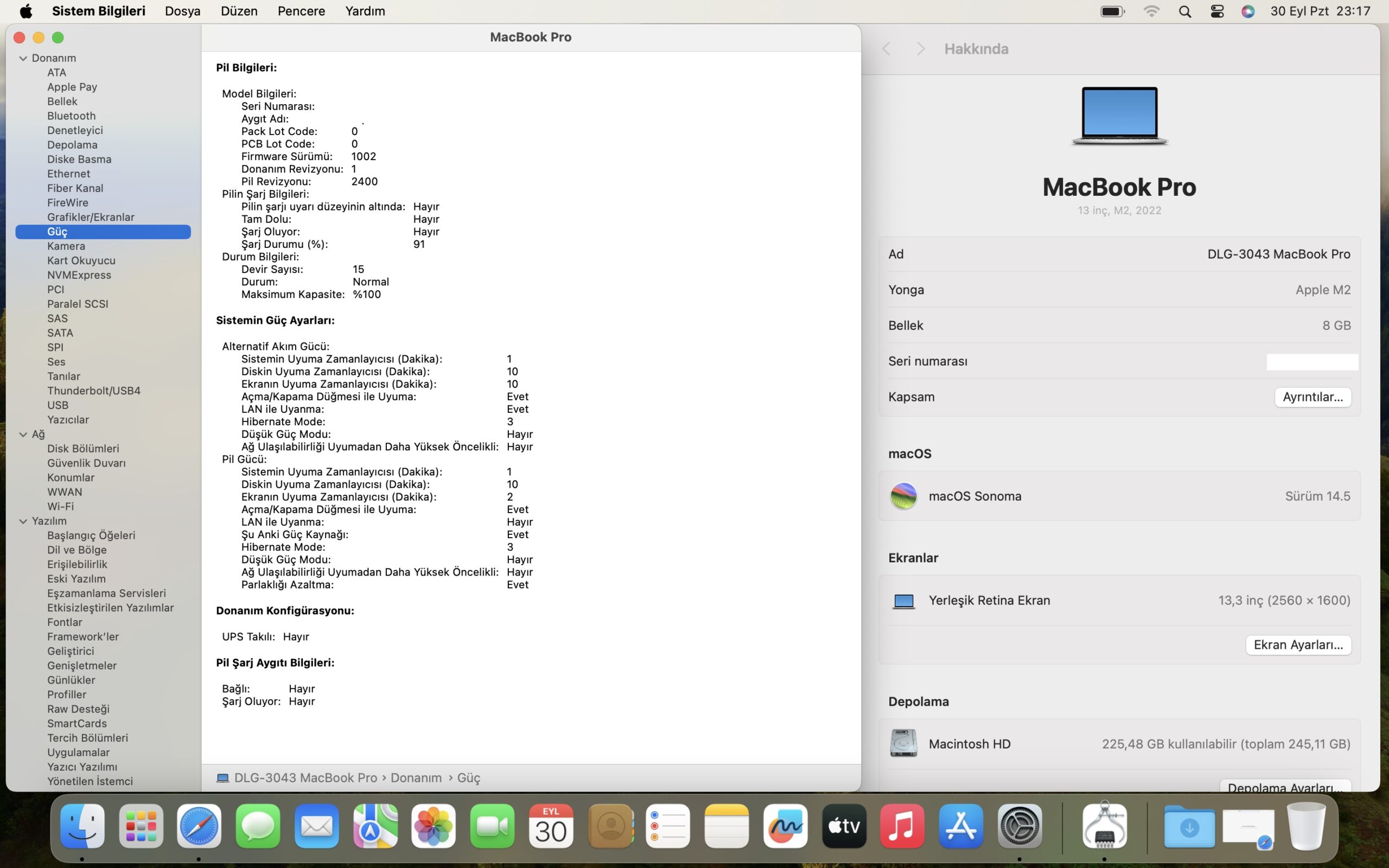This screenshot has width=1389, height=868.
Task: Click Siri icon in menu bar
Action: [1248, 11]
